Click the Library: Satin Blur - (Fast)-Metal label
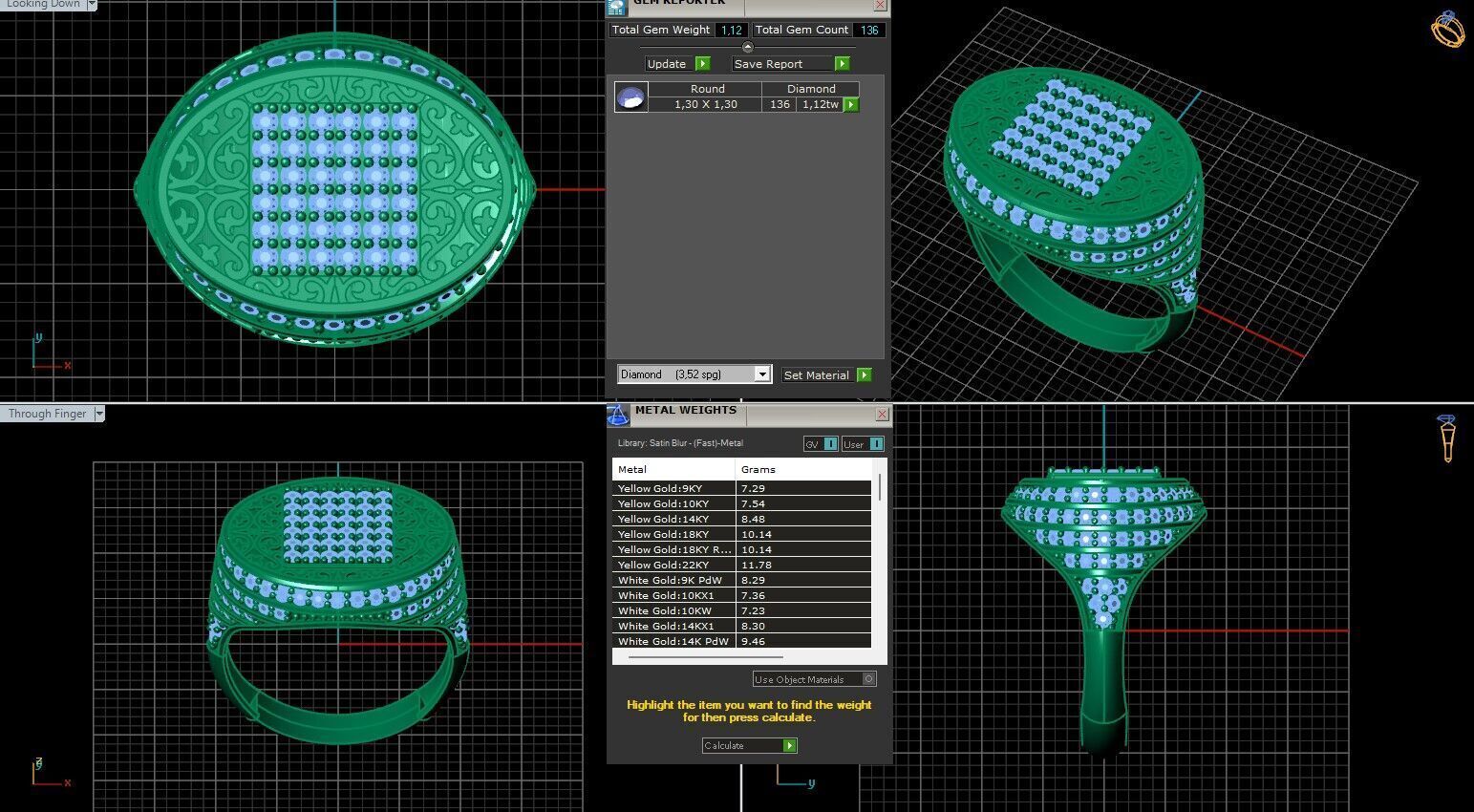This screenshot has height=812, width=1474. (x=680, y=443)
